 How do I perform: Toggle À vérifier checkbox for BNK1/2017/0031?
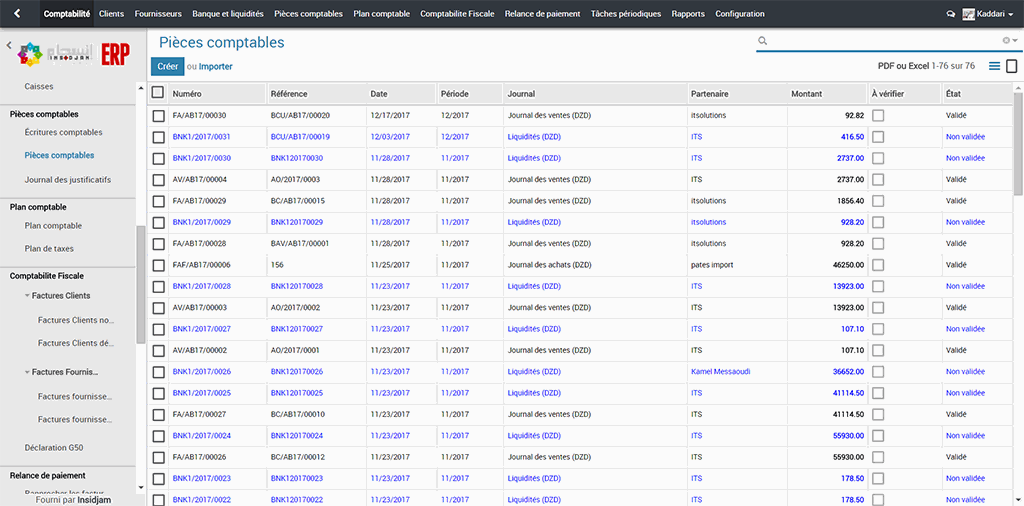coord(878,137)
